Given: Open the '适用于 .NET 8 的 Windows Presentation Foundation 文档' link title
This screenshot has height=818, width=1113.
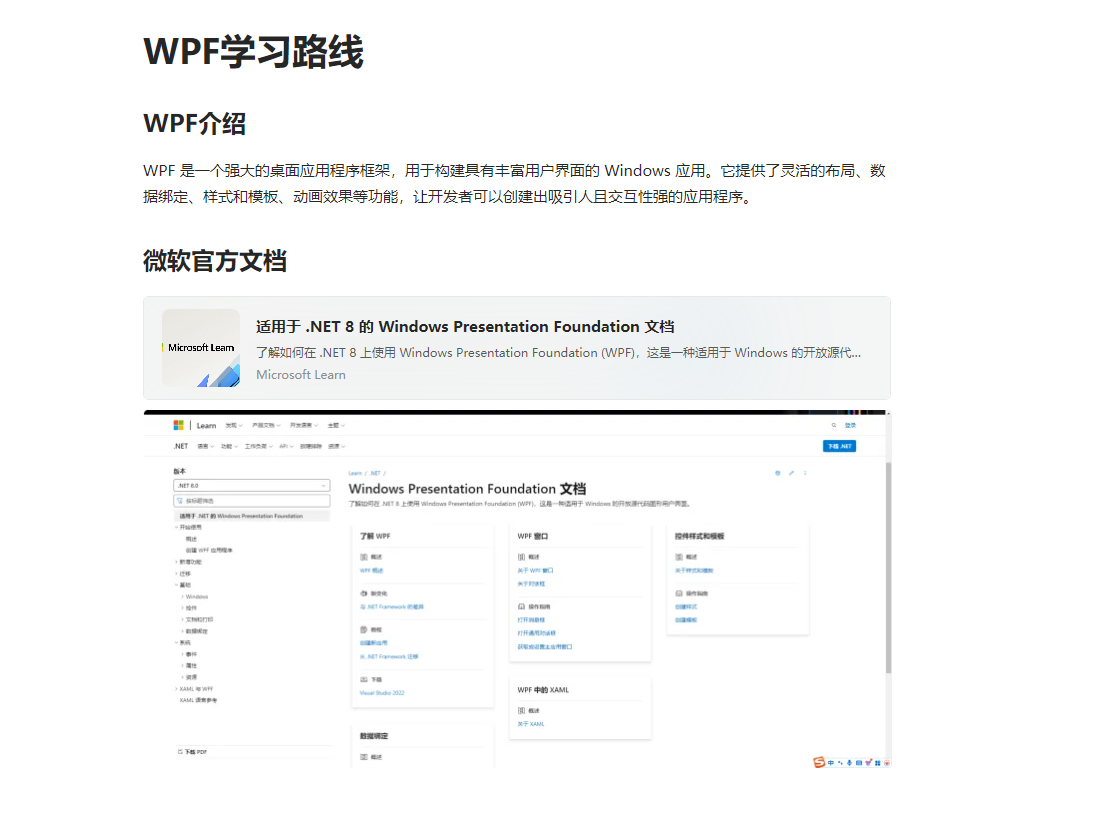Looking at the screenshot, I should tap(465, 327).
